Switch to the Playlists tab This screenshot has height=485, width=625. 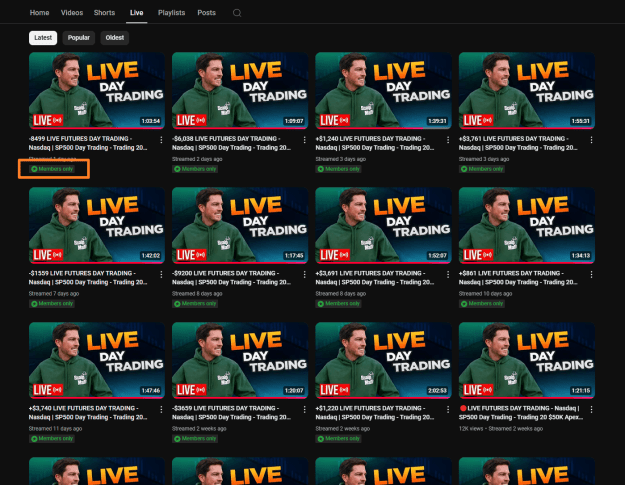[171, 13]
